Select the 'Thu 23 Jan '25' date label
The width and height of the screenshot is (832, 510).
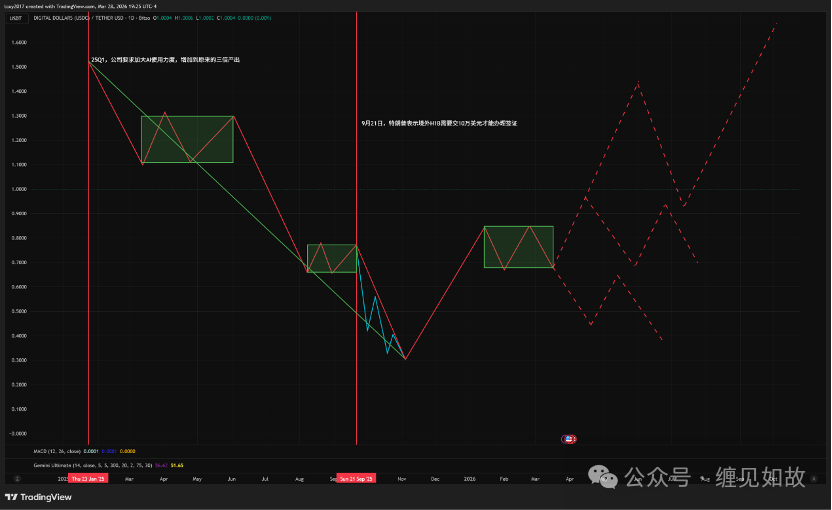[88, 479]
